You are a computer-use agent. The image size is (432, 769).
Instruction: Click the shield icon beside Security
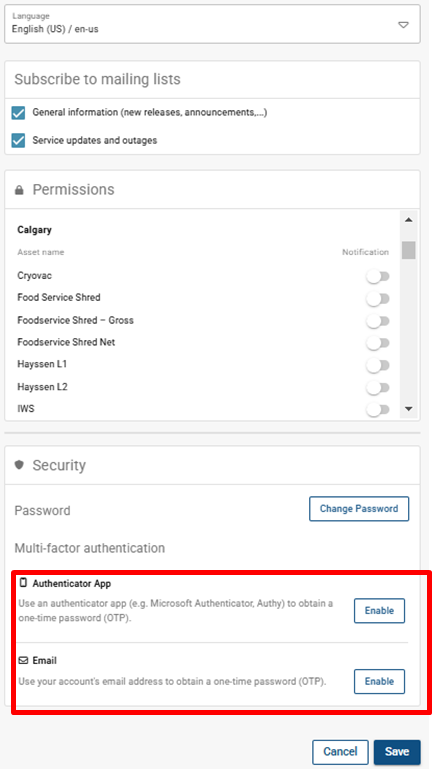point(19,465)
